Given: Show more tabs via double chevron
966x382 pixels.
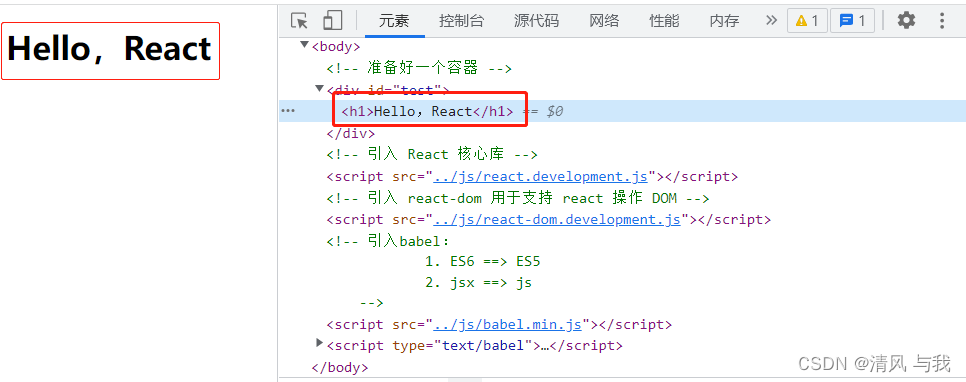Looking at the screenshot, I should click(x=771, y=20).
